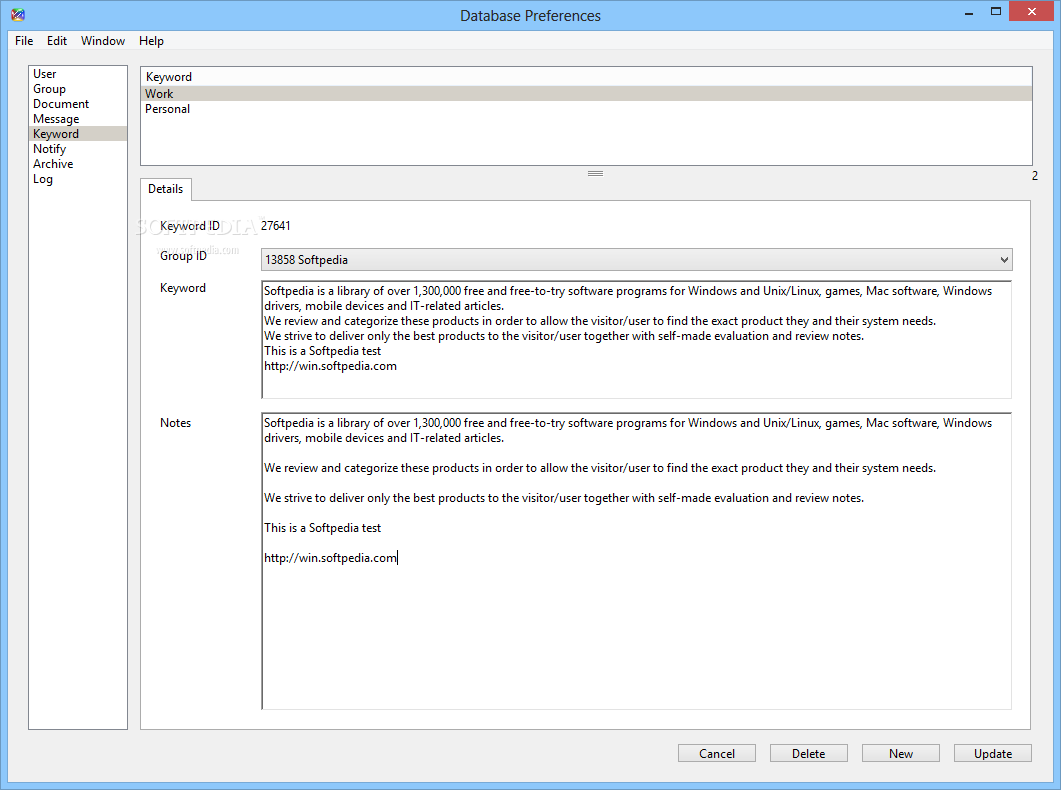Select Keyword in the sidebar list
The height and width of the screenshot is (790, 1061).
(78, 133)
